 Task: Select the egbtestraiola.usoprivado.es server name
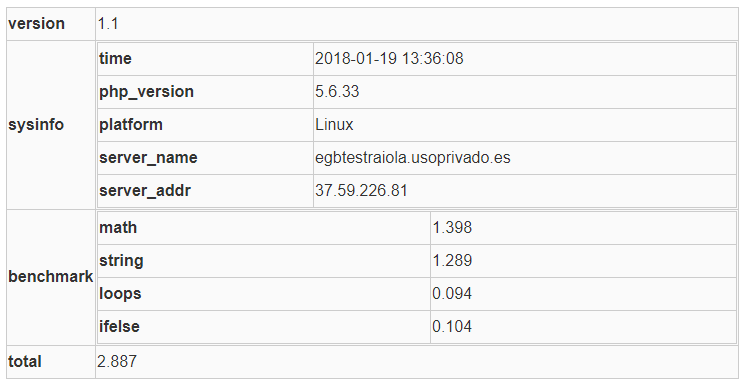[x=413, y=158]
